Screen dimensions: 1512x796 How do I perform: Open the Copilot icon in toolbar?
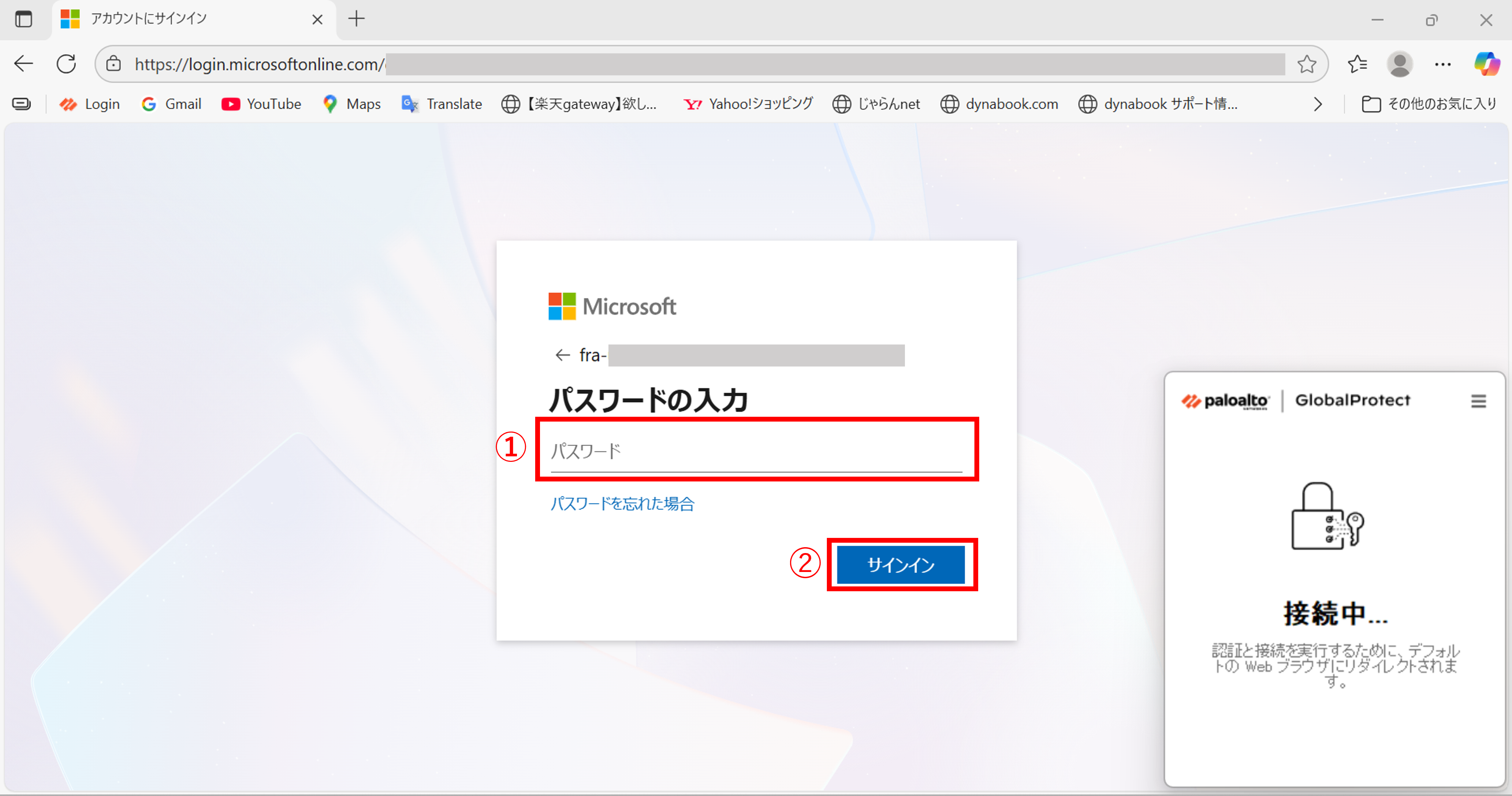1486,63
